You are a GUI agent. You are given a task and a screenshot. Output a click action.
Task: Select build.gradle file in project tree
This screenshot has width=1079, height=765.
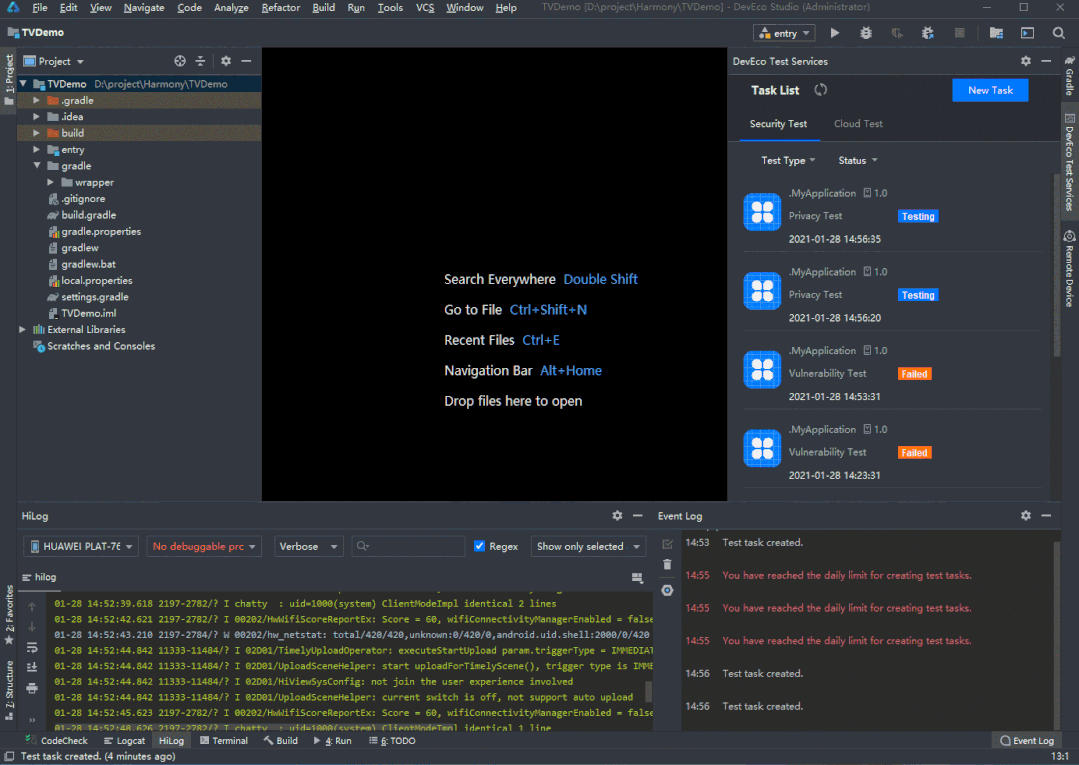click(88, 215)
